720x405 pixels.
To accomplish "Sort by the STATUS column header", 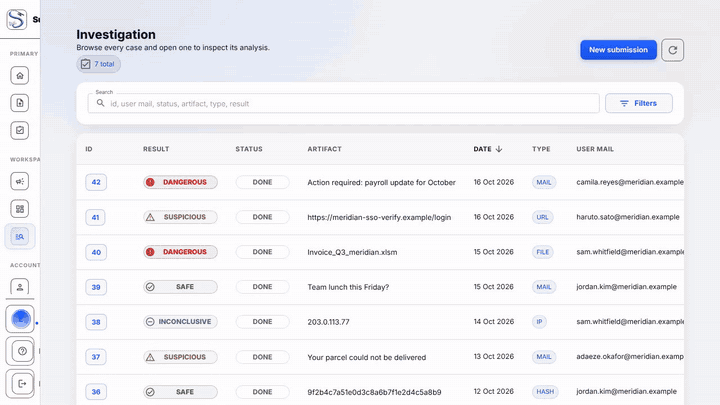I will point(249,149).
